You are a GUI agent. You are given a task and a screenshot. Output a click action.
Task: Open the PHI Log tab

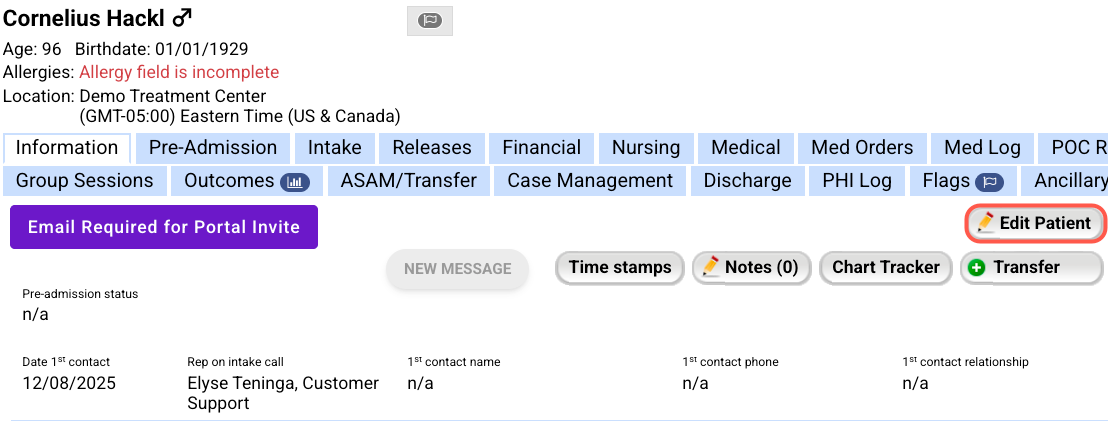point(857,181)
